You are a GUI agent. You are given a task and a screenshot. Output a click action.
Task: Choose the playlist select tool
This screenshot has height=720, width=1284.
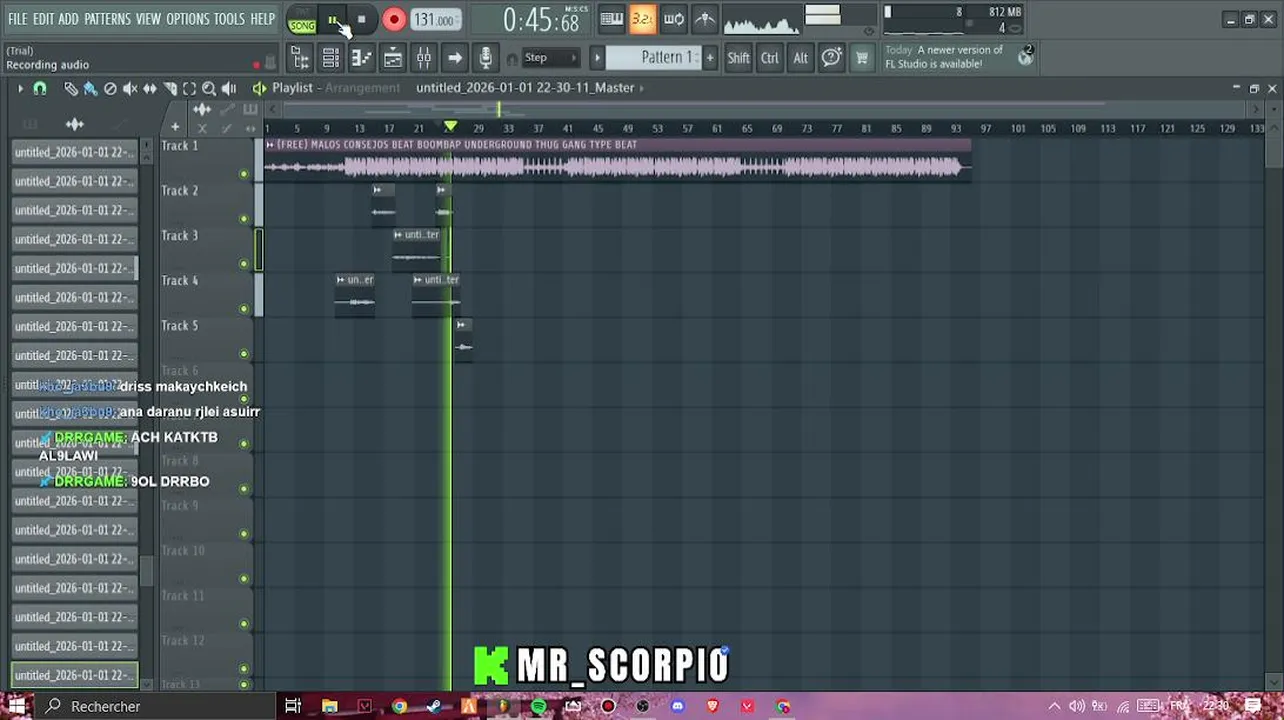pos(190,89)
